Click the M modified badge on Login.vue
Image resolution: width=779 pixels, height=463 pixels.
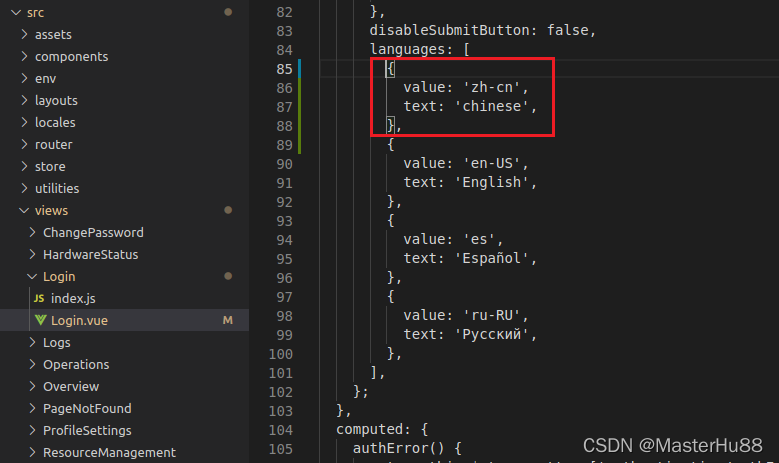click(x=228, y=320)
